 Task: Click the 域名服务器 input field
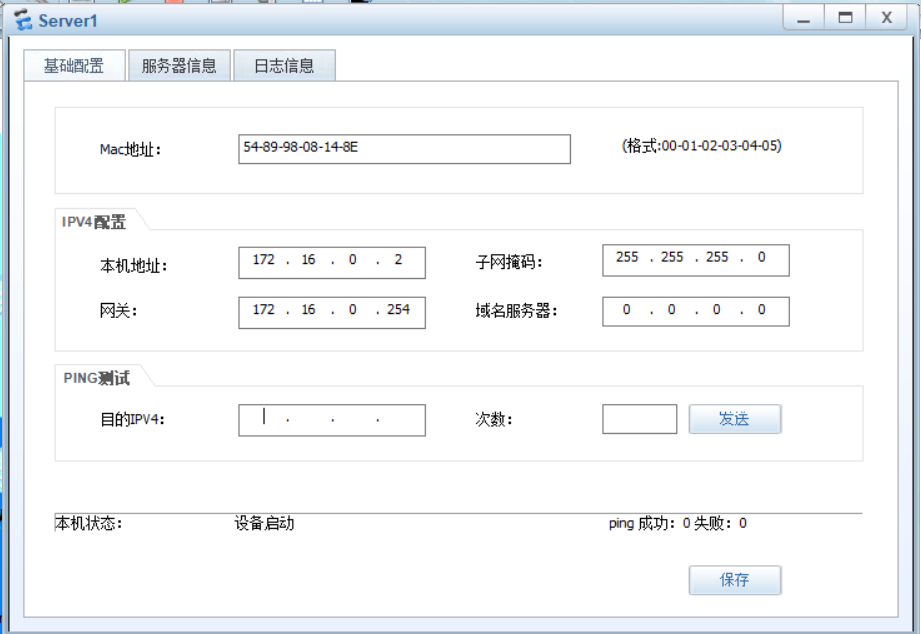tap(695, 311)
